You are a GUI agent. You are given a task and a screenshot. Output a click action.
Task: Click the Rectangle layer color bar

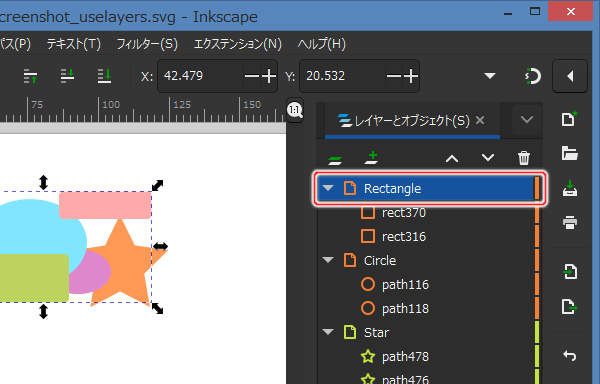(537, 189)
